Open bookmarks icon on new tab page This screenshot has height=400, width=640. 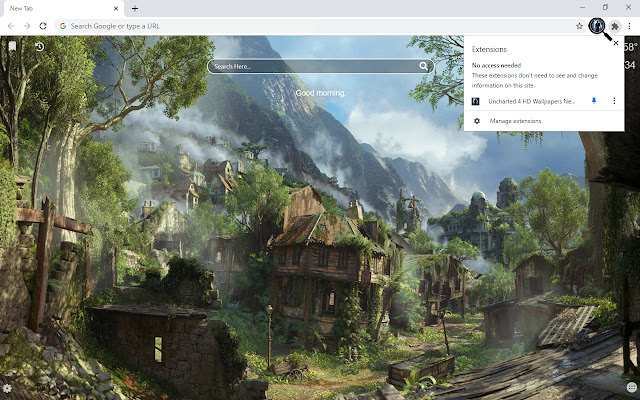pyautogui.click(x=13, y=46)
